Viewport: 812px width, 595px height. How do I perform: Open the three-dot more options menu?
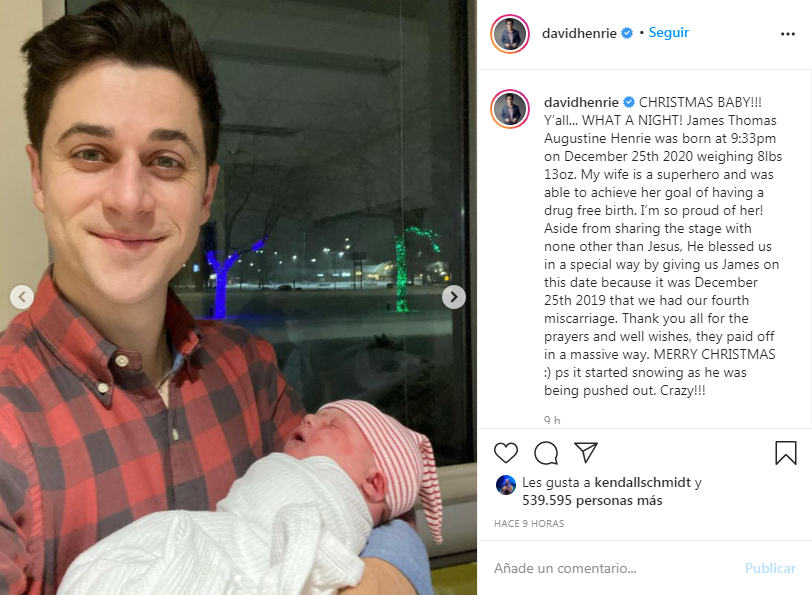788,34
